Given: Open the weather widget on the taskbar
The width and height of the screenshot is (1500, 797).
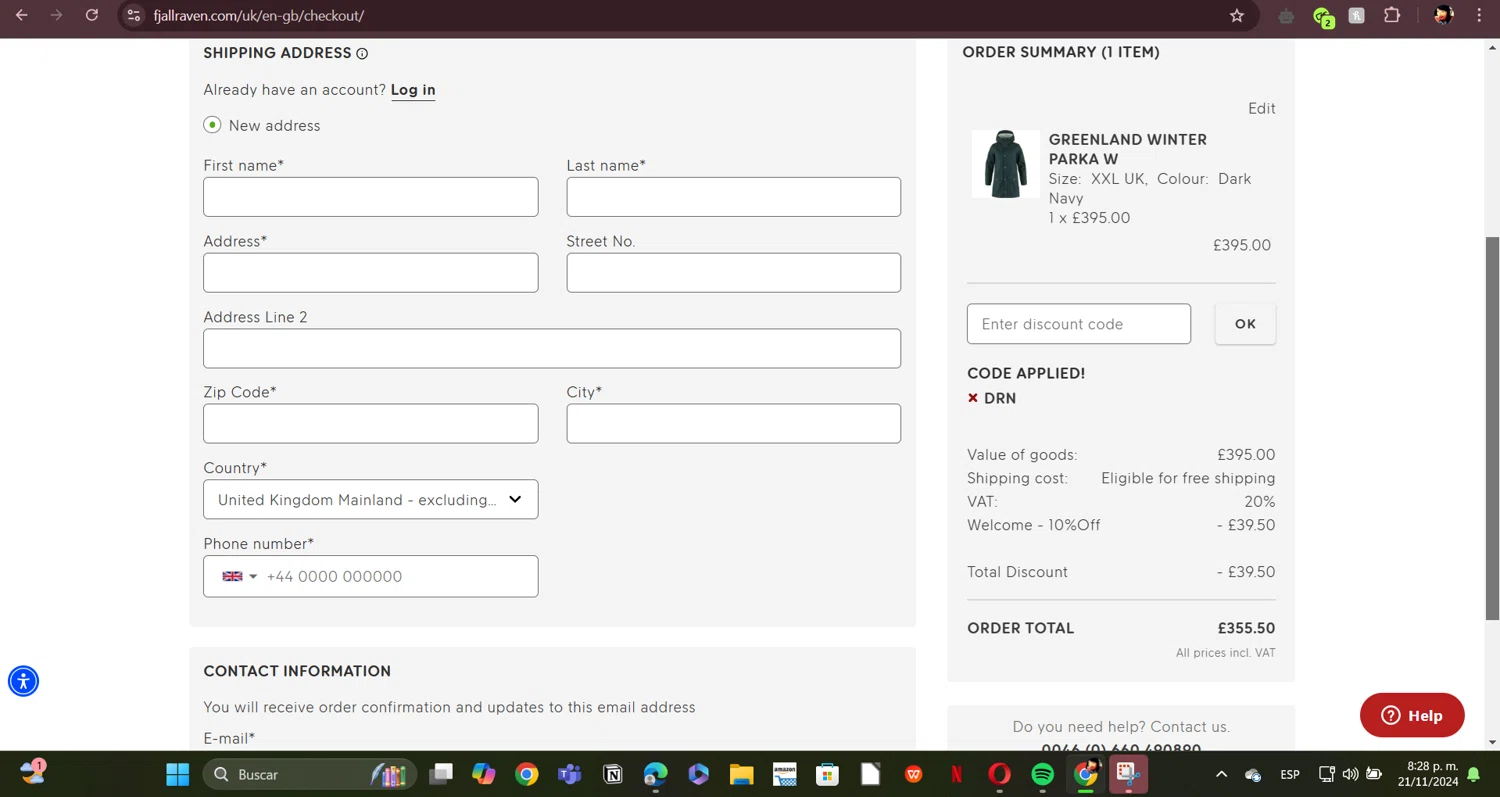Looking at the screenshot, I should tap(33, 772).
